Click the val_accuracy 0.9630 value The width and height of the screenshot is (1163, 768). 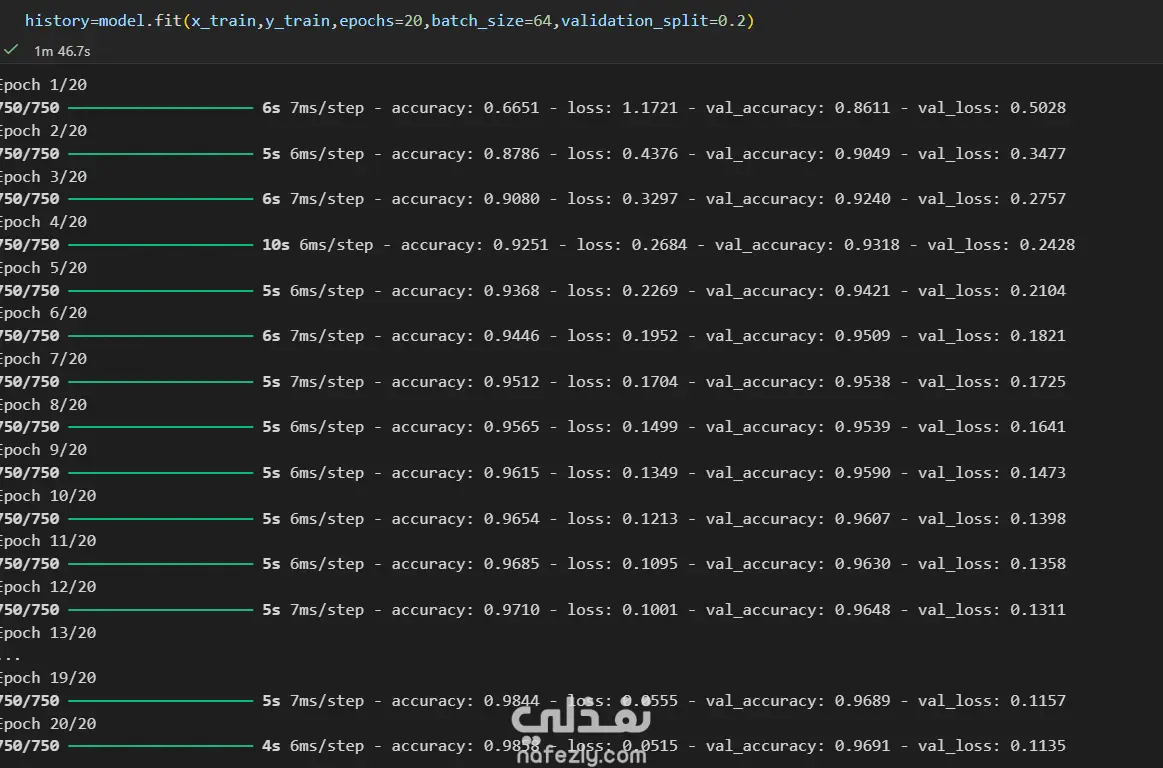tap(862, 564)
